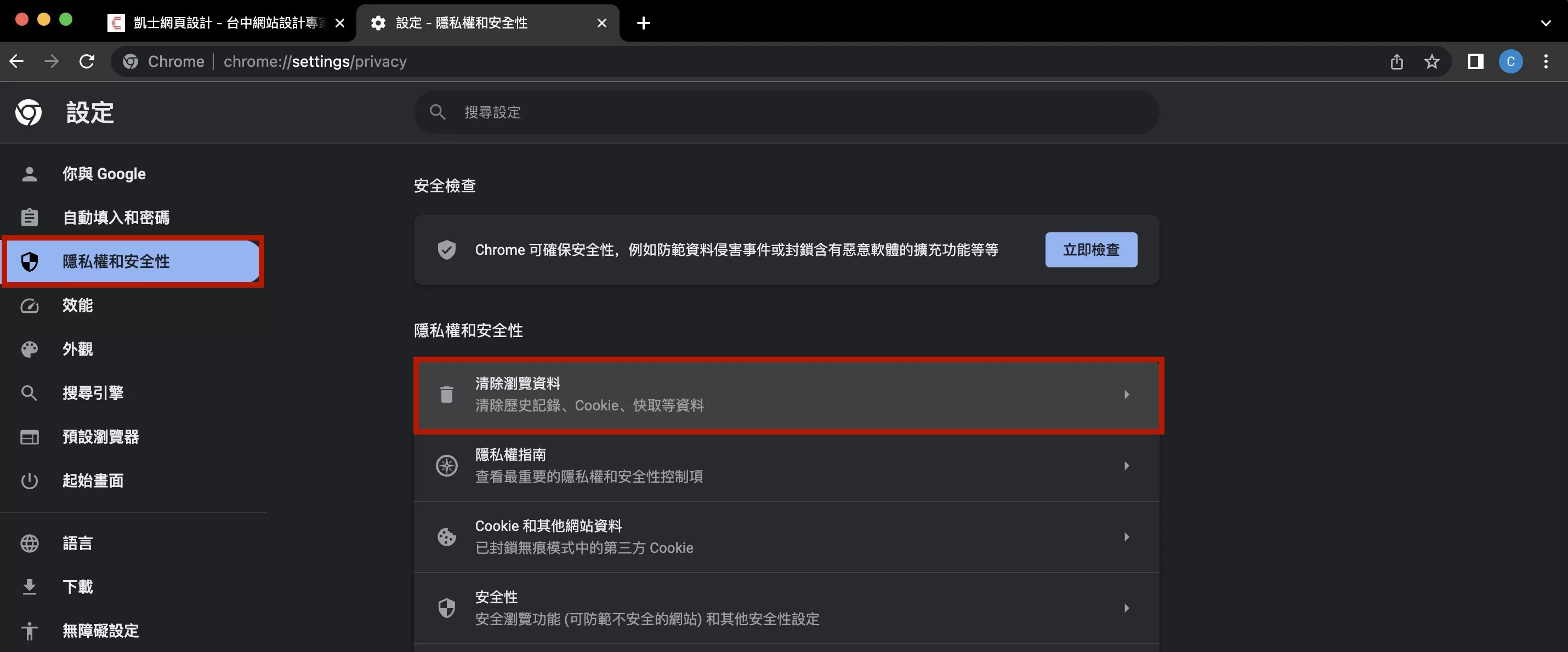Open Cookie 和其他網站資料 via arrow
This screenshot has width=1568, height=652.
tap(1127, 537)
